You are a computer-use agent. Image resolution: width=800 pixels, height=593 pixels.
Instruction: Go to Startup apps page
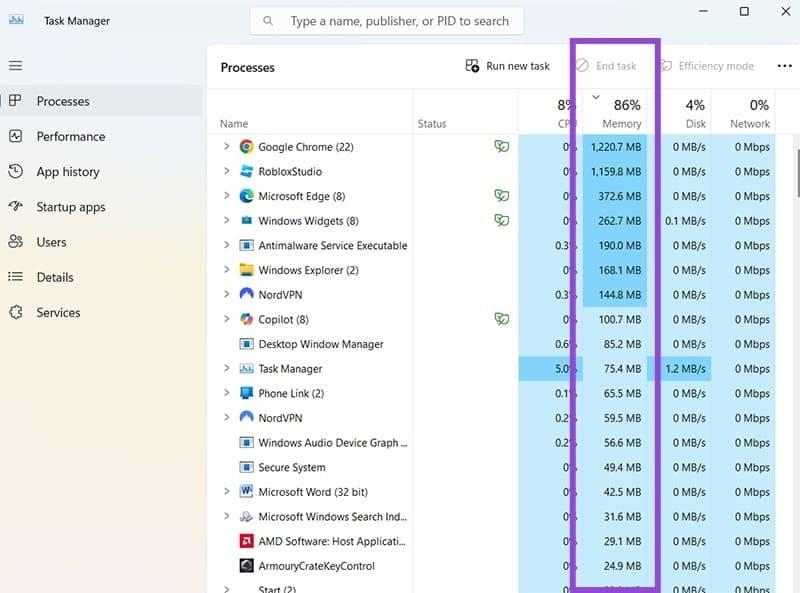(102, 207)
